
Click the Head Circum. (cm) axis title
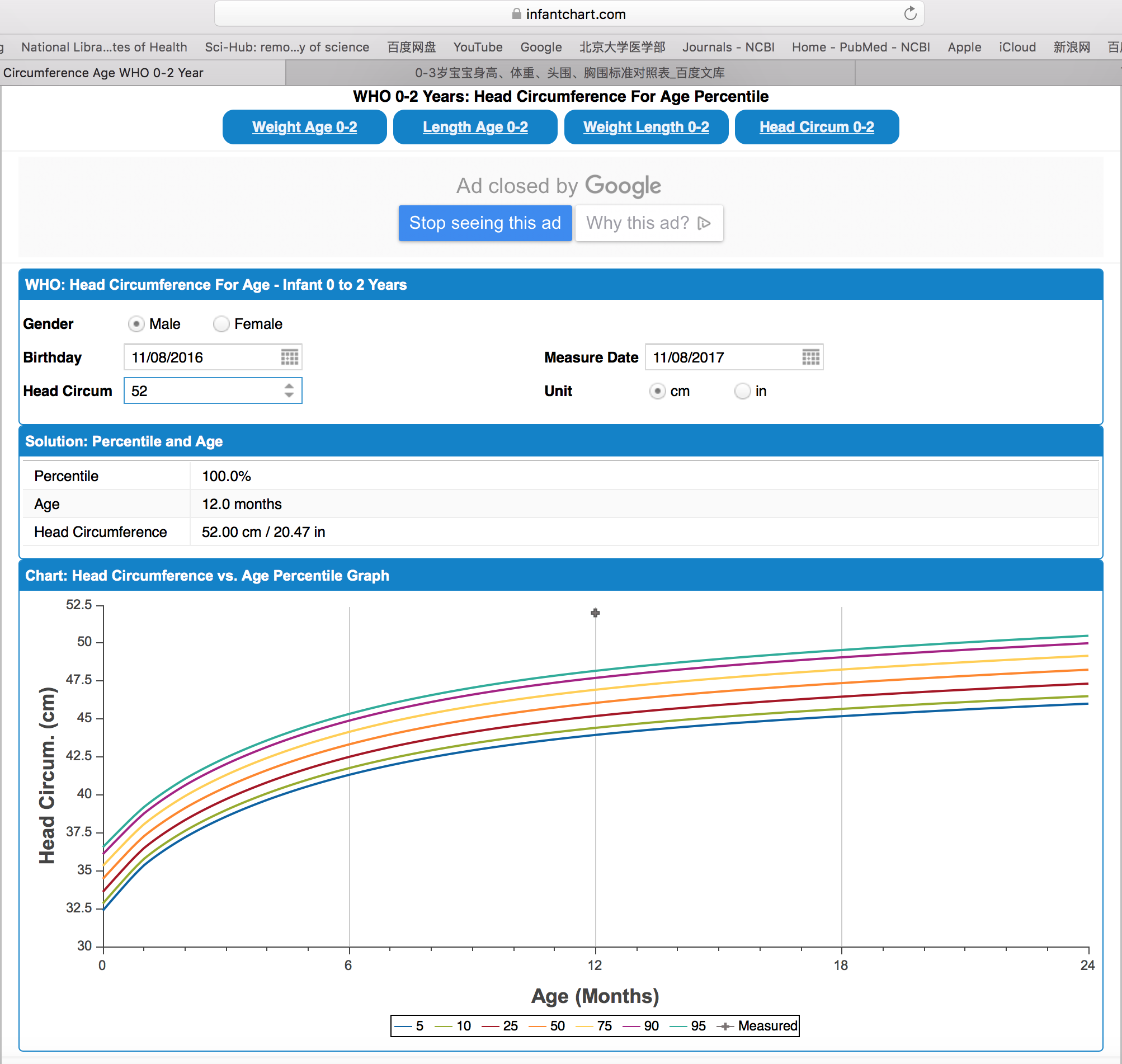pos(47,775)
